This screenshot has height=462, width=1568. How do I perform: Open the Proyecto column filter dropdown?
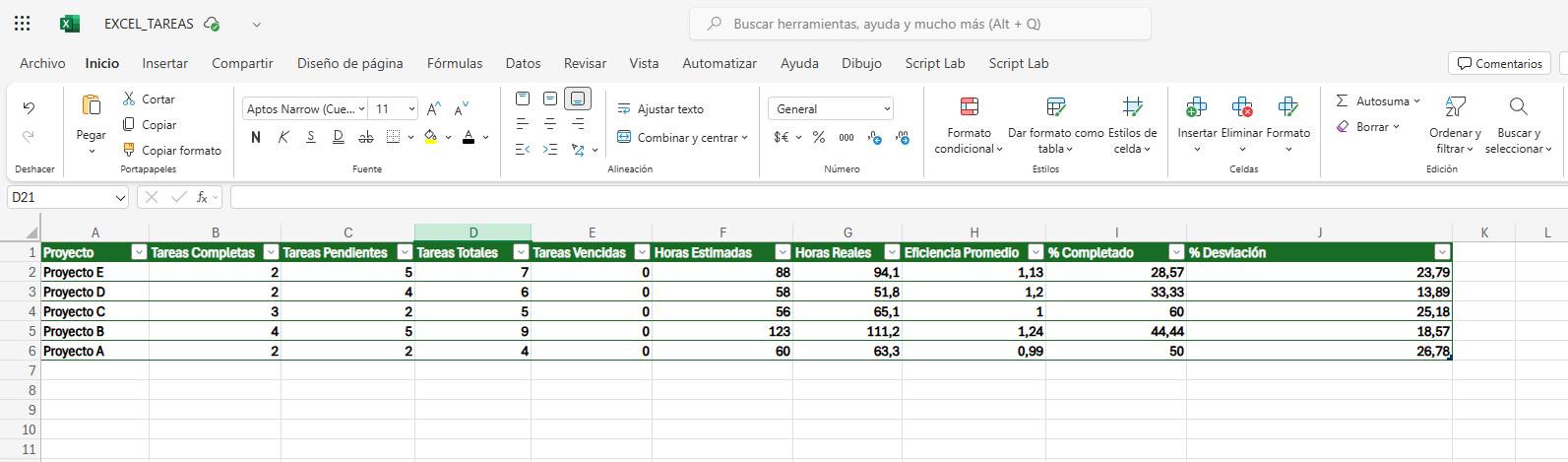click(x=139, y=252)
